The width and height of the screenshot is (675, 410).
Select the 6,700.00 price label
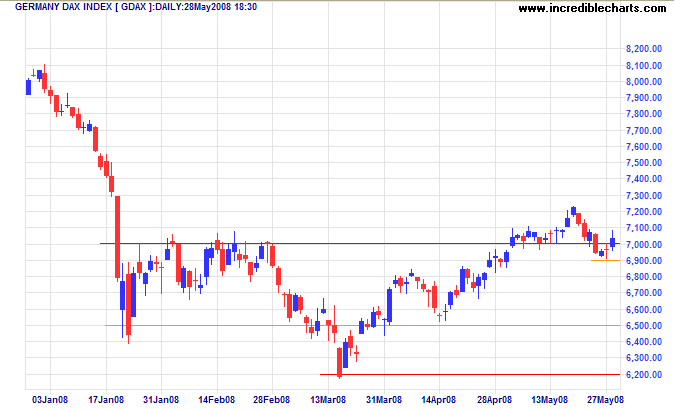click(x=644, y=293)
